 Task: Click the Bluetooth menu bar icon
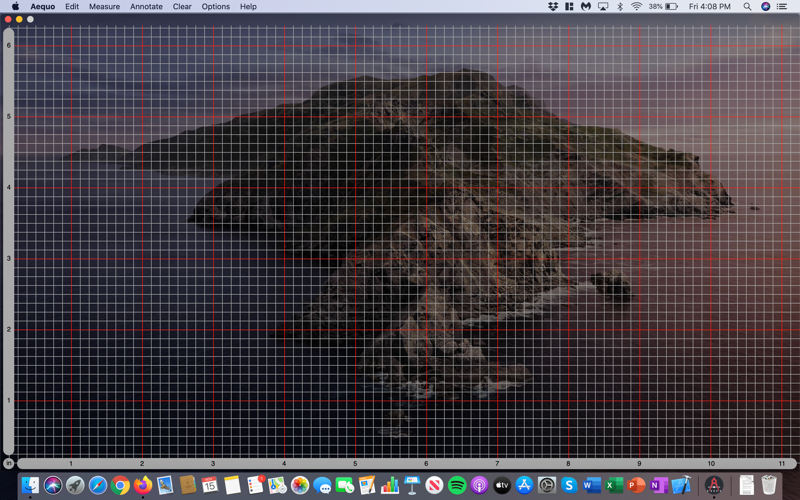619,6
